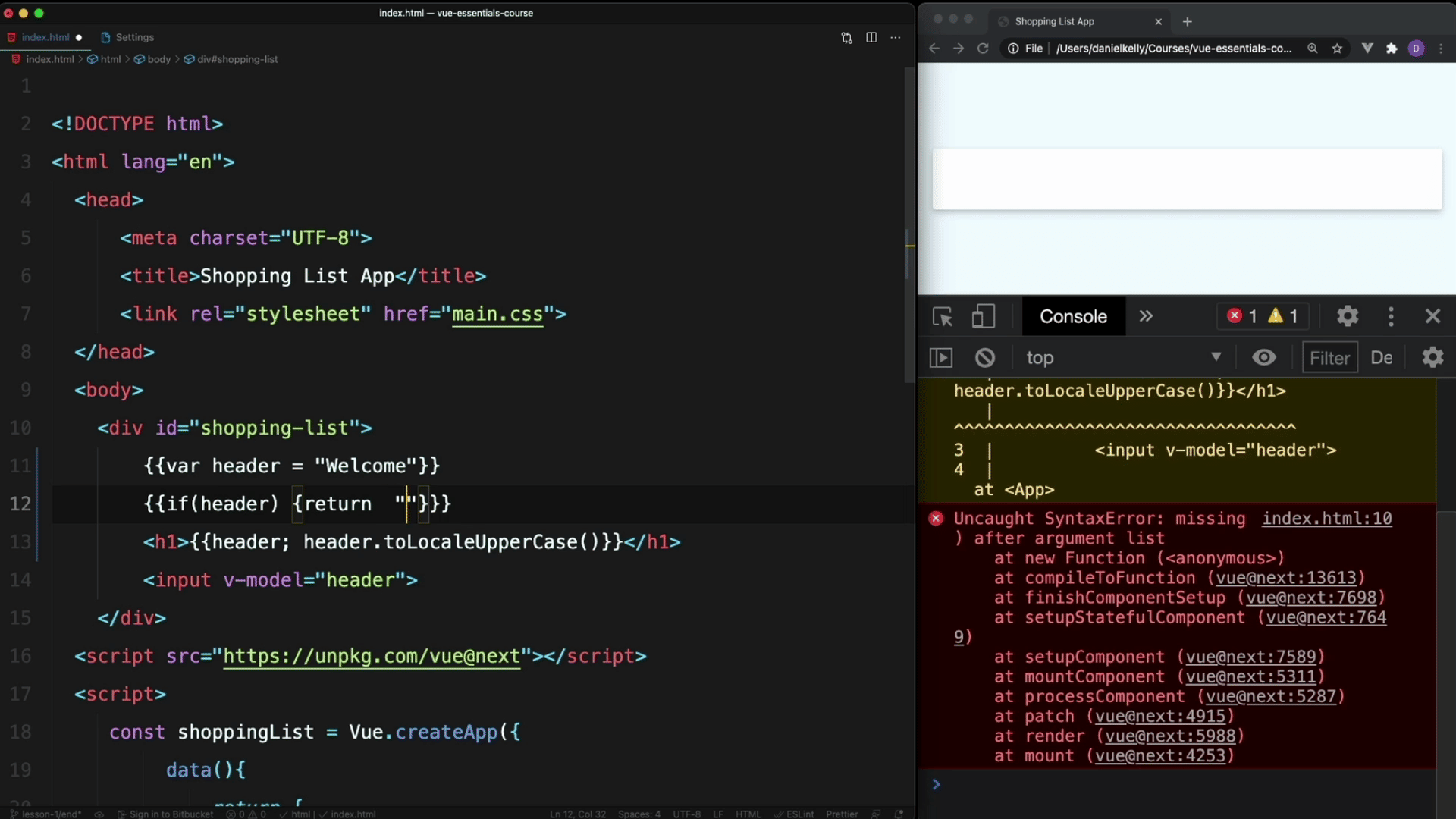Viewport: 1456px width, 819px height.
Task: Open the extensions puzzle icon
Action: [1392, 49]
